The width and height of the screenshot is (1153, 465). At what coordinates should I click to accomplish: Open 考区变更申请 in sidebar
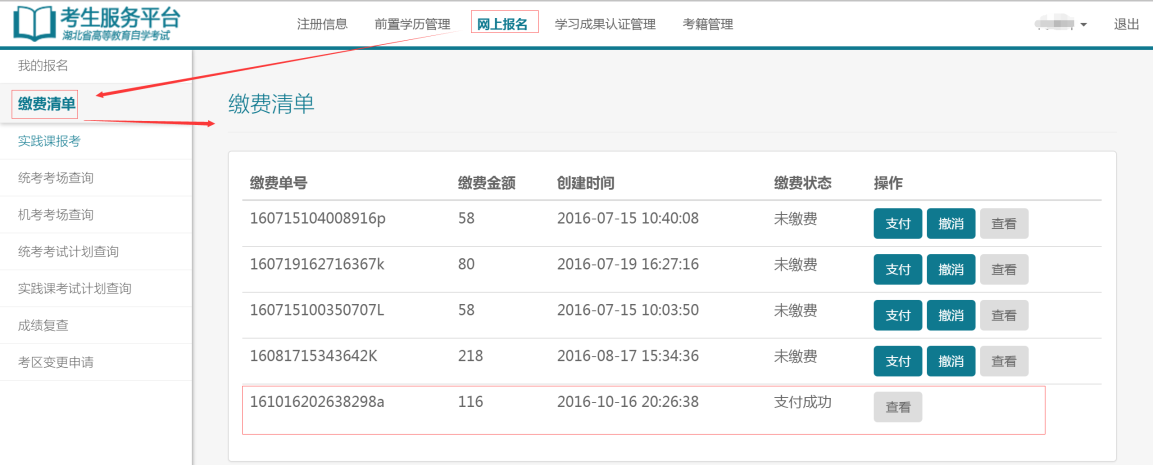55,362
